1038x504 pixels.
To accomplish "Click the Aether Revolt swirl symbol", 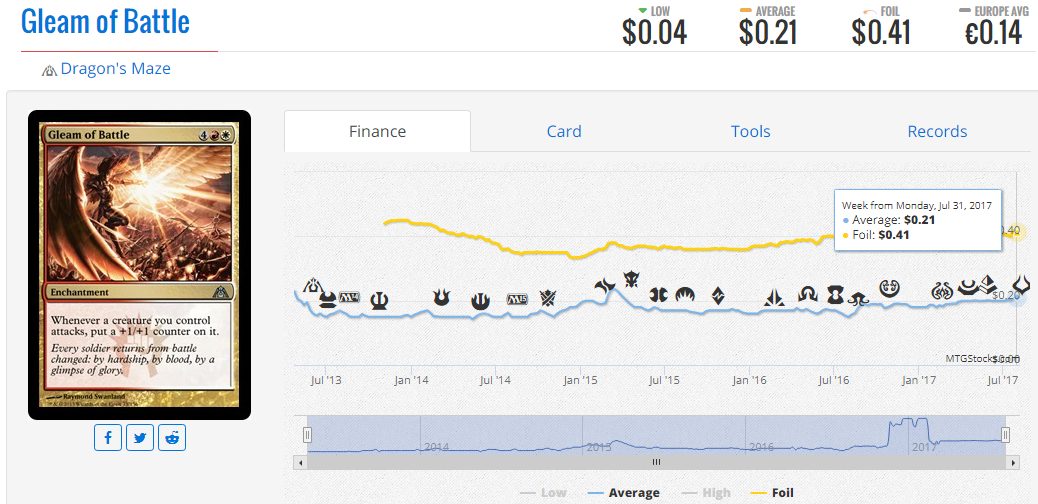I will 941,289.
